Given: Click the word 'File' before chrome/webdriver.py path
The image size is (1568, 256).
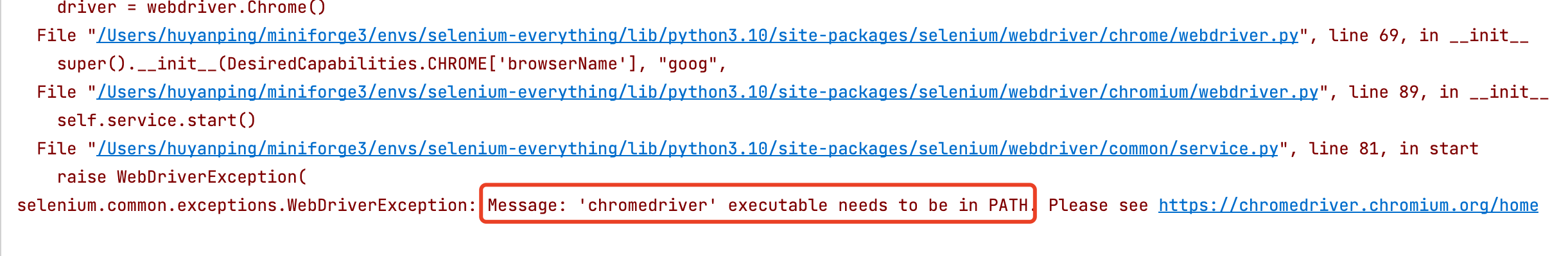Looking at the screenshot, I should pos(57,35).
